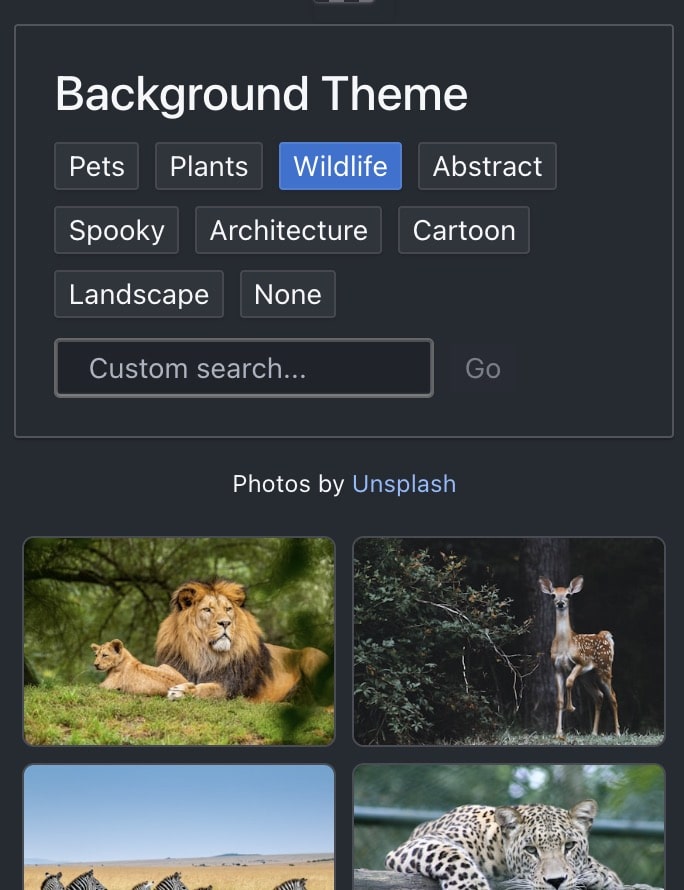Open the Unsplash link
684x890 pixels.
click(404, 484)
